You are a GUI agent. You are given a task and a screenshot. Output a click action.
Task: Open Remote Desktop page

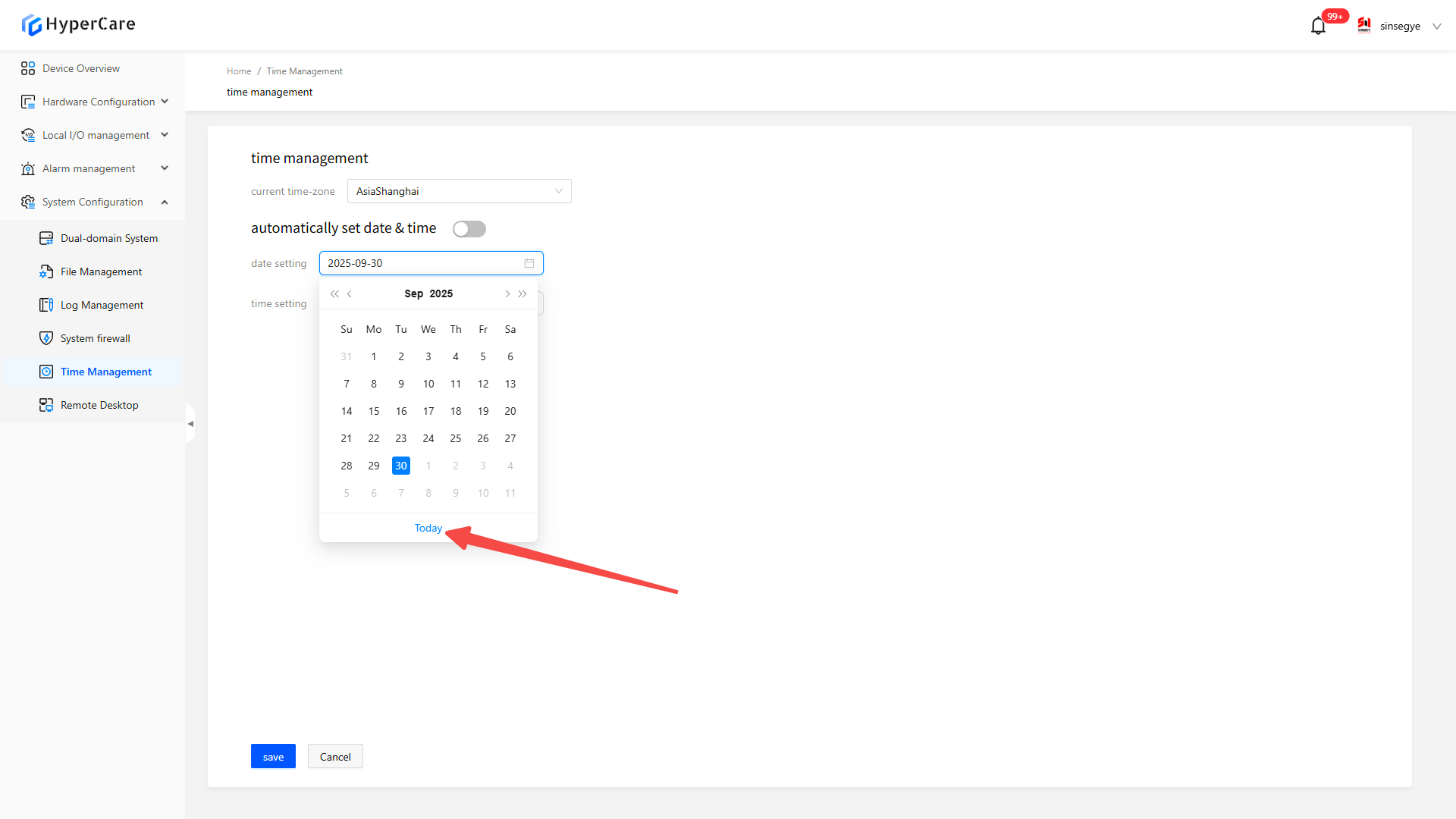point(99,405)
